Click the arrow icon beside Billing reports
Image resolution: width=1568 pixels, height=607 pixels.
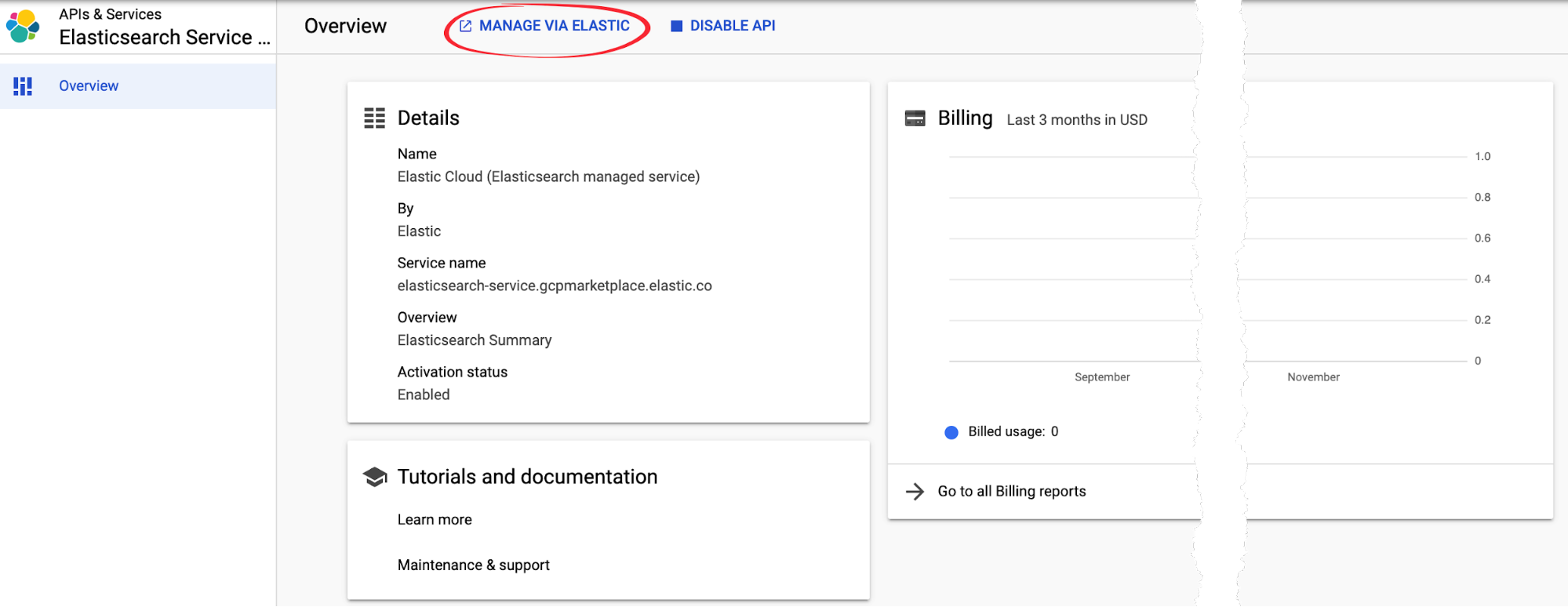915,492
